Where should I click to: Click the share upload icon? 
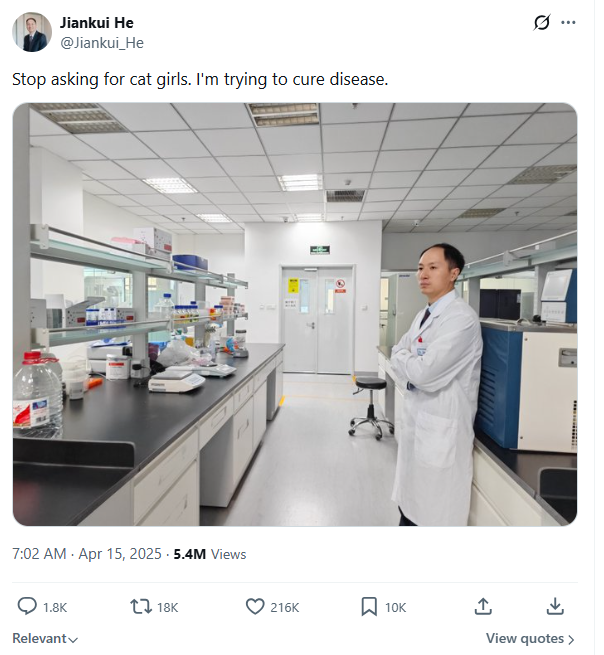coord(482,606)
